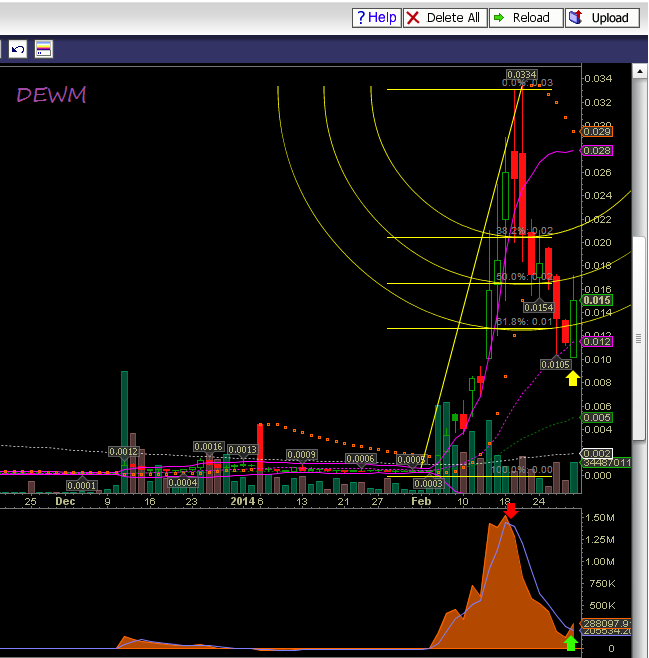The width and height of the screenshot is (649, 658).
Task: Click the yellow up arrow on the price chart
Action: point(573,378)
